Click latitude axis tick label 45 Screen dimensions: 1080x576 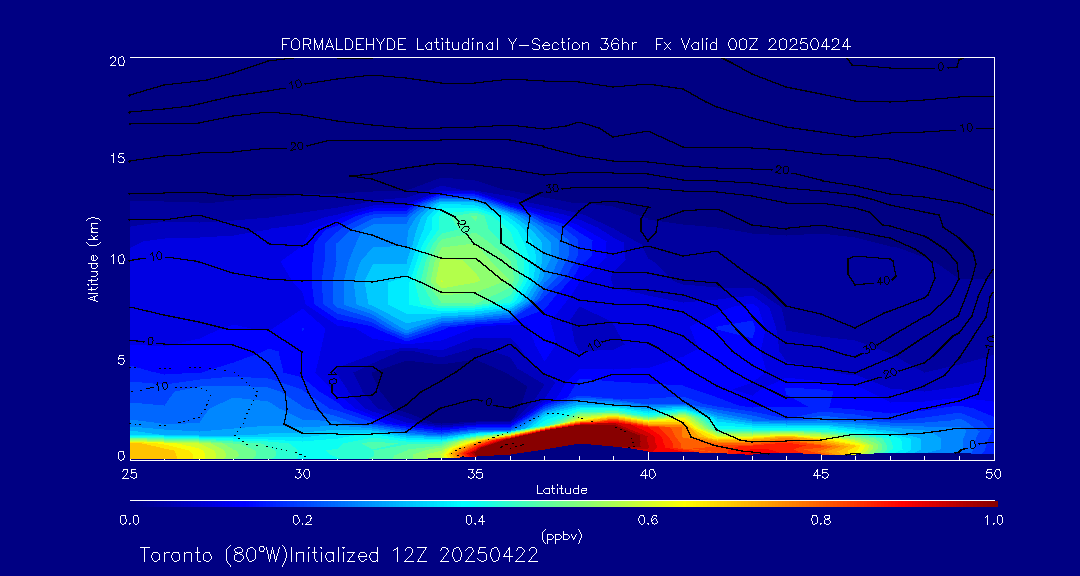click(821, 473)
